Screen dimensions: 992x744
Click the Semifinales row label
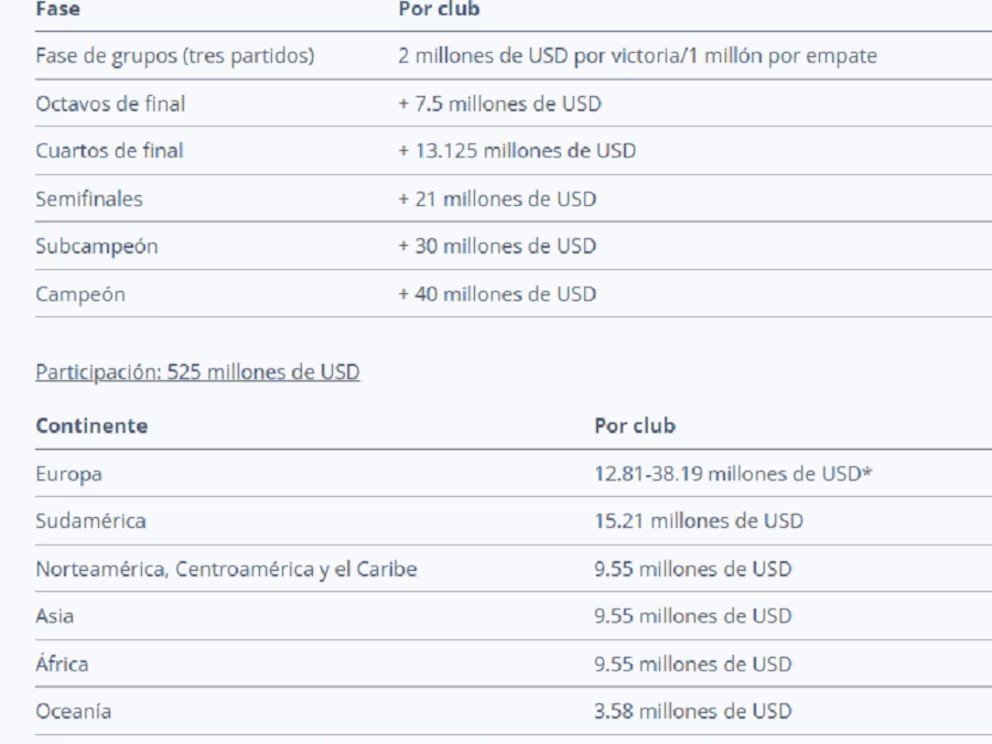click(x=89, y=199)
